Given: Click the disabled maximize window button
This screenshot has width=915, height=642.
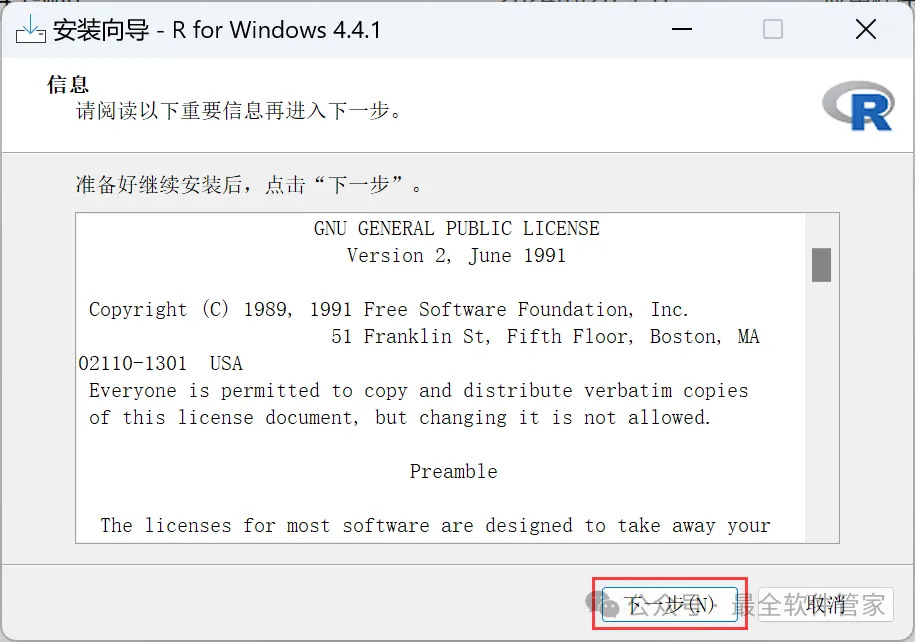Looking at the screenshot, I should pyautogui.click(x=773, y=29).
